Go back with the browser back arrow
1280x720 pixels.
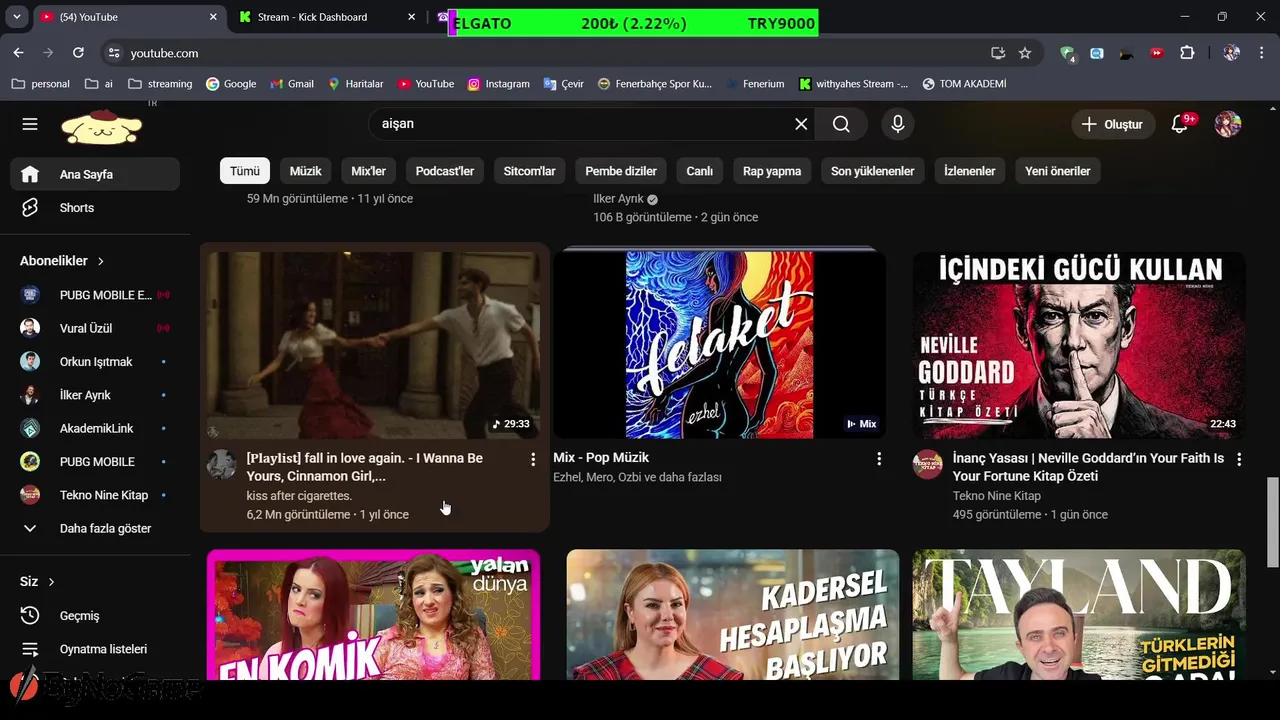pyautogui.click(x=18, y=53)
